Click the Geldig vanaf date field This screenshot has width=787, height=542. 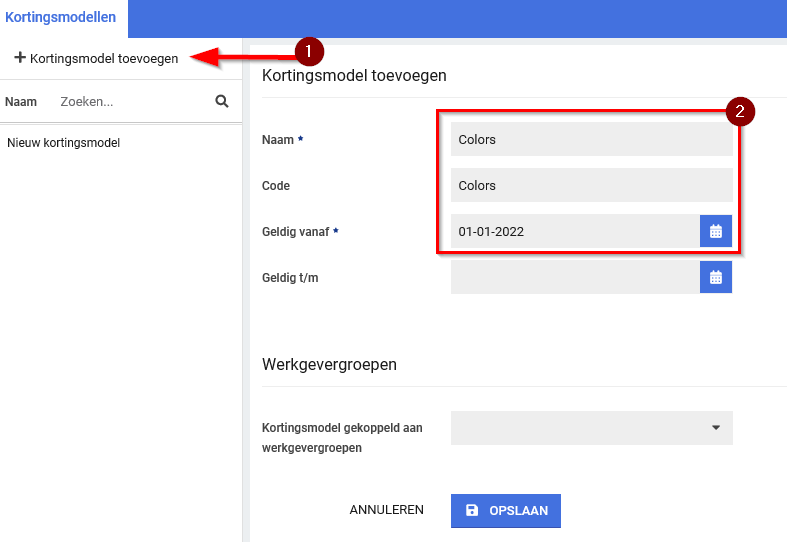pyautogui.click(x=574, y=232)
